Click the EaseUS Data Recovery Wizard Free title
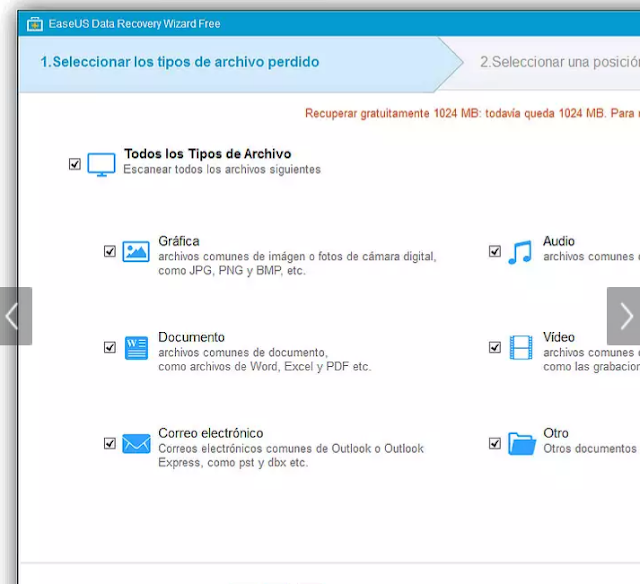Image resolution: width=640 pixels, height=584 pixels. [x=134, y=24]
